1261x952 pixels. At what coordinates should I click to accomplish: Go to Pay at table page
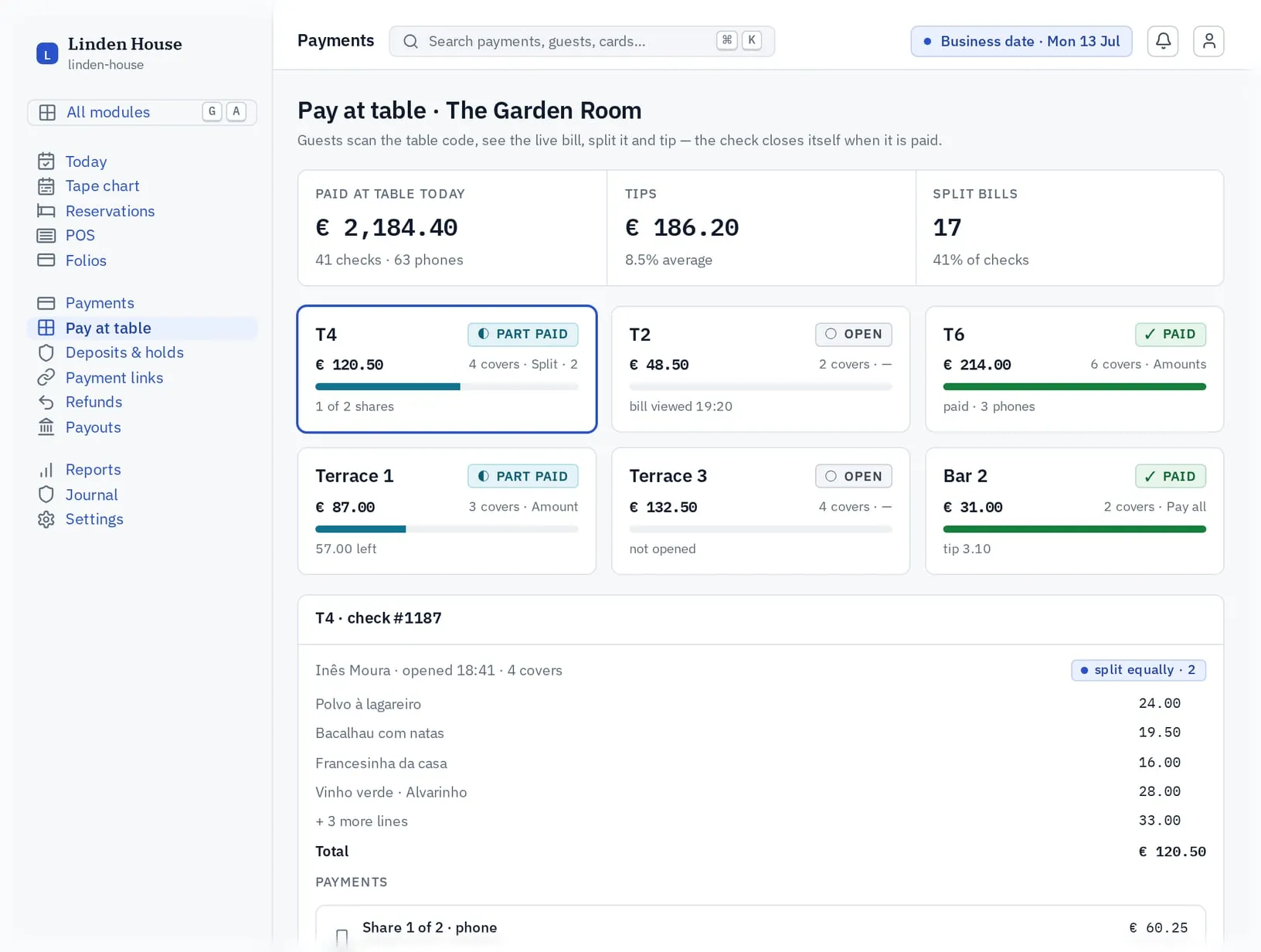(142, 328)
